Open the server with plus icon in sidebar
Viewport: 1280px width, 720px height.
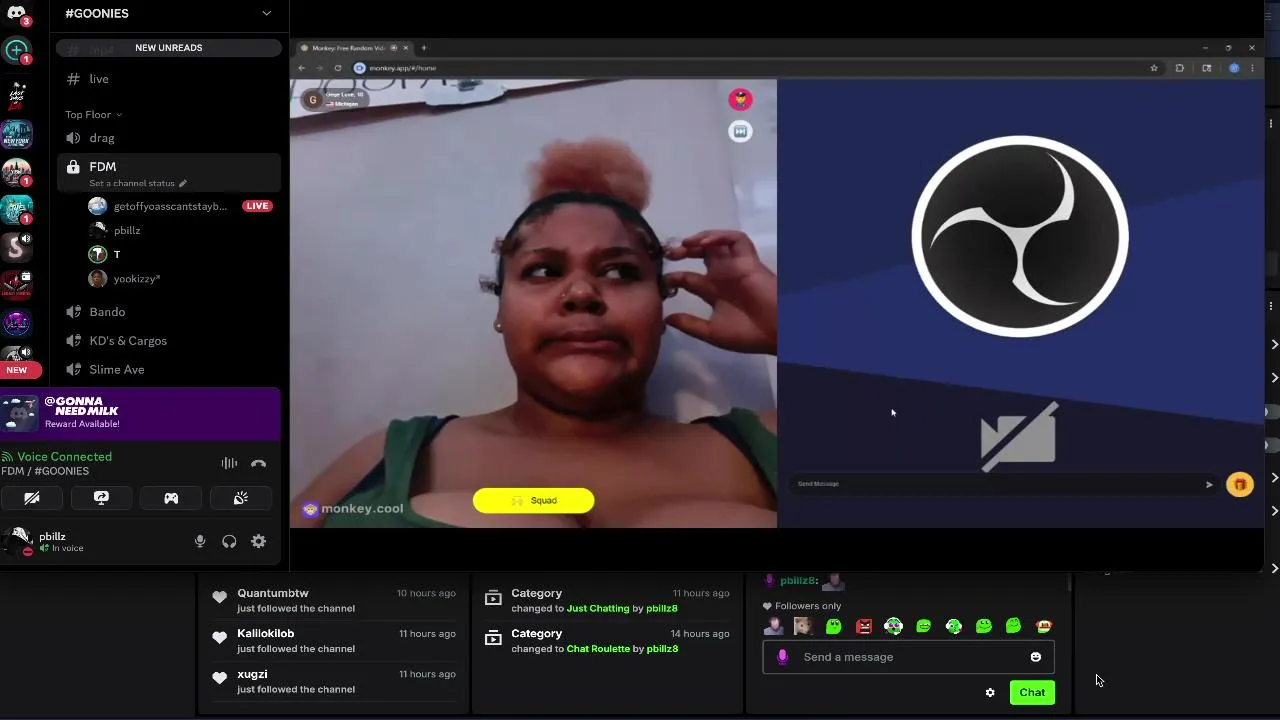(x=16, y=50)
